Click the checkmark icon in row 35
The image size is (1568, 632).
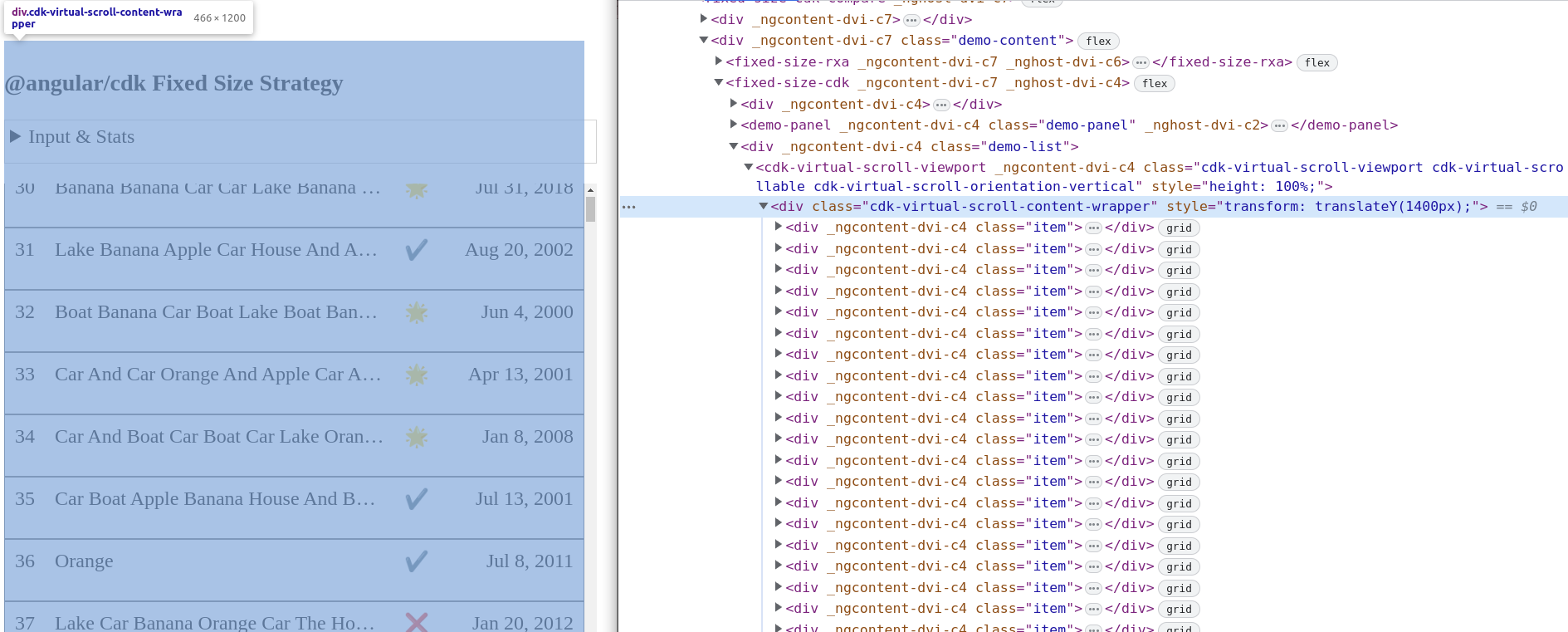coord(417,499)
